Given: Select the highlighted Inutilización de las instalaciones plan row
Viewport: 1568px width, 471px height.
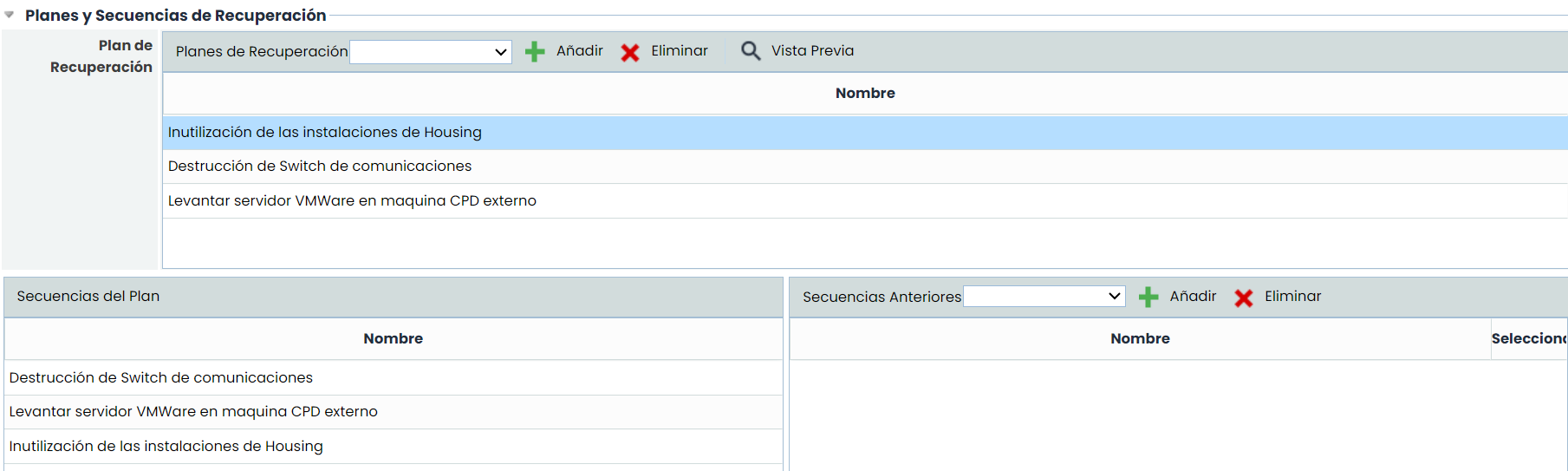Looking at the screenshot, I should click(324, 133).
